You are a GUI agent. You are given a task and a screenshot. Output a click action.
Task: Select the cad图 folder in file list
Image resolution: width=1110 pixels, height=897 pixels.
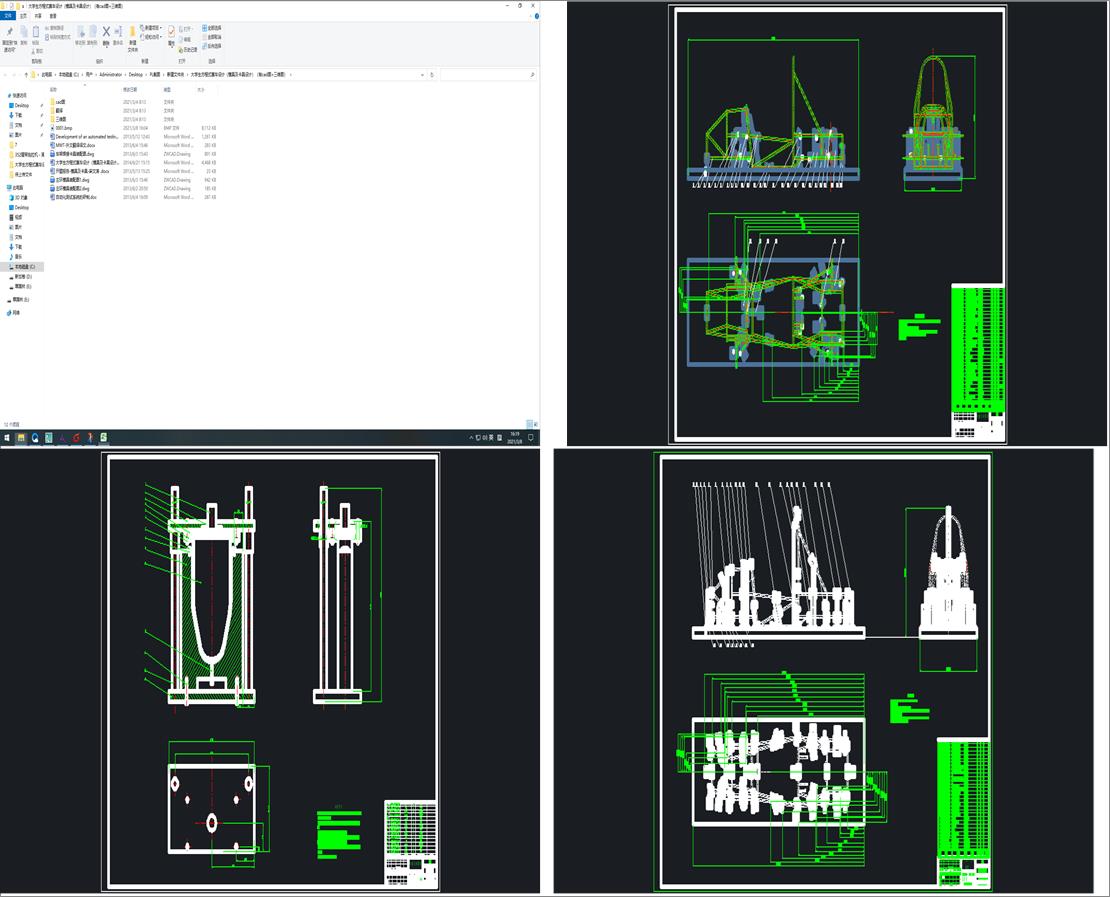[x=60, y=102]
